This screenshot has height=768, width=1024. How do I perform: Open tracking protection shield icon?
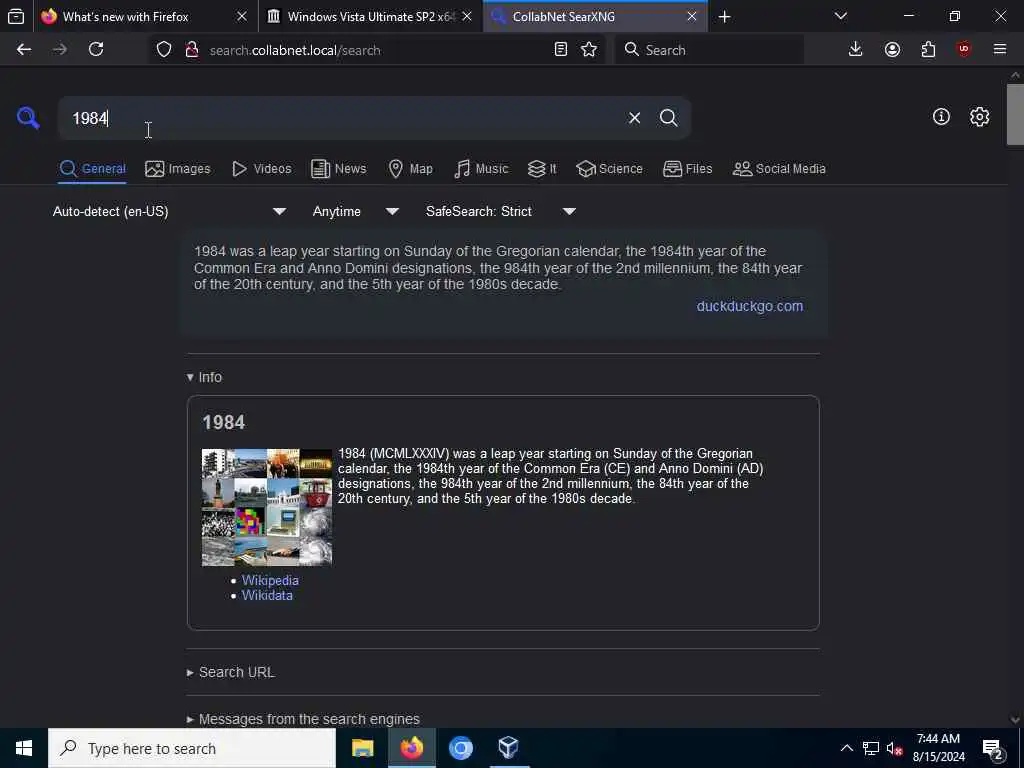164,50
